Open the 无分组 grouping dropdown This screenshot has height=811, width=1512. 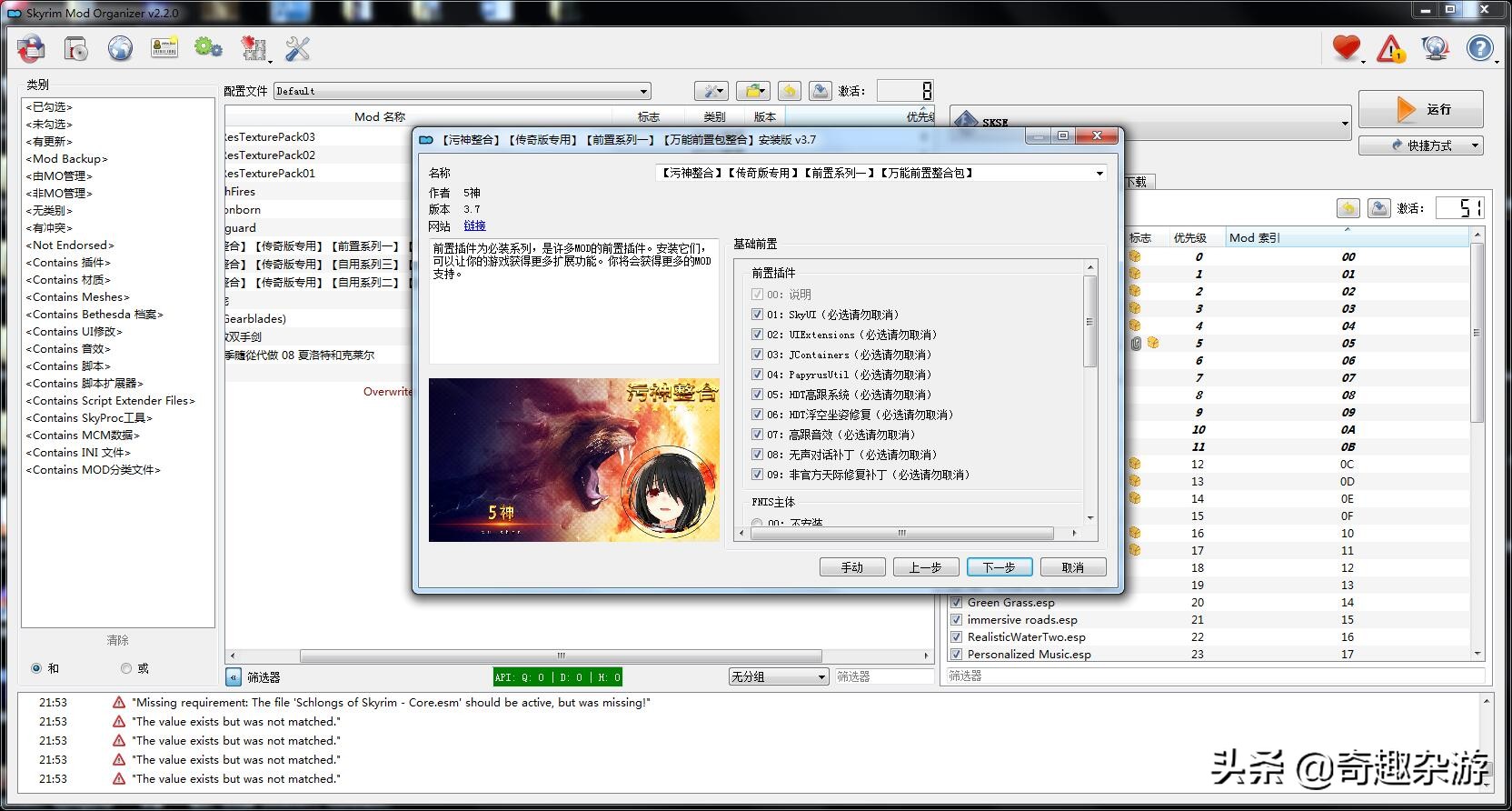coord(779,676)
